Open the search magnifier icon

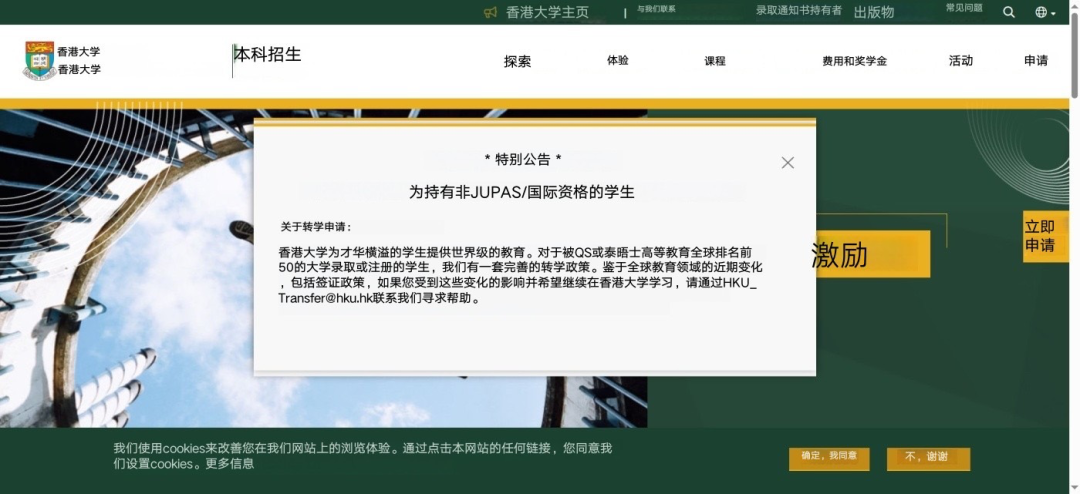(x=1008, y=12)
